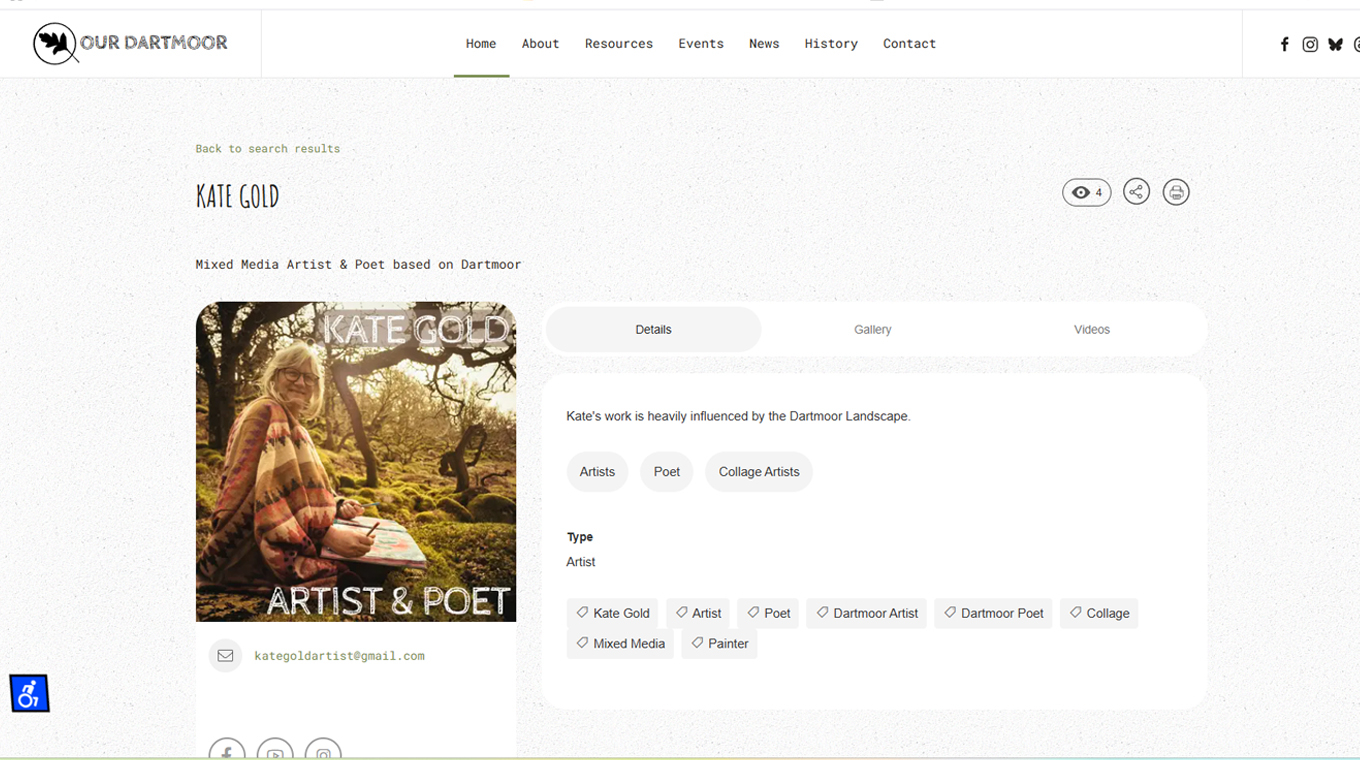The width and height of the screenshot is (1360, 760).
Task: Click the Our Dartmoor logo
Action: 131,43
